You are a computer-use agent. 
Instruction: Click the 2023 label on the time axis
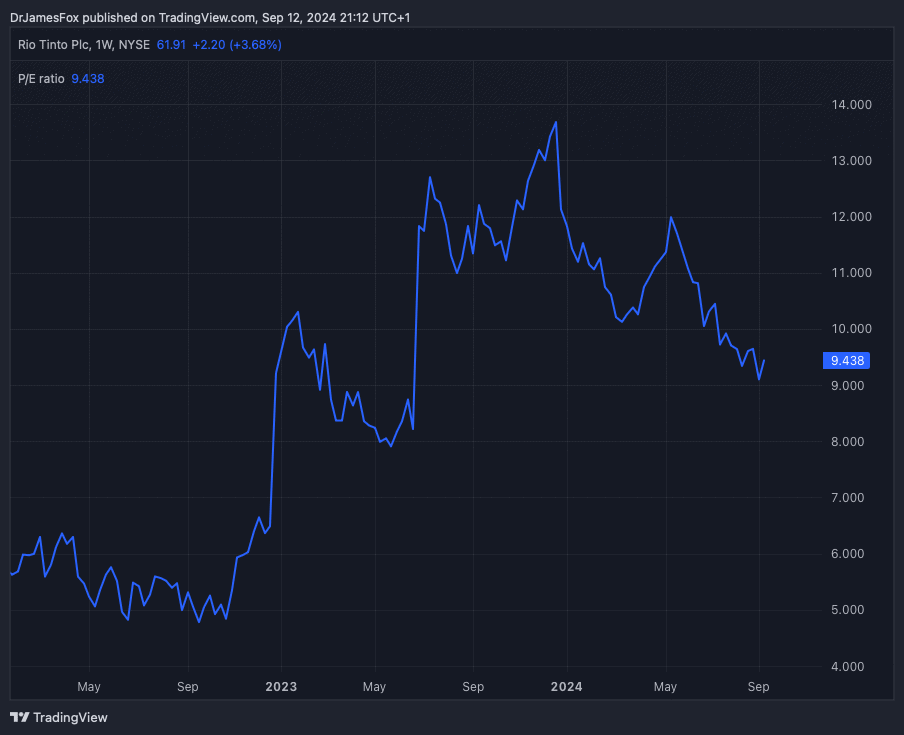[x=280, y=687]
